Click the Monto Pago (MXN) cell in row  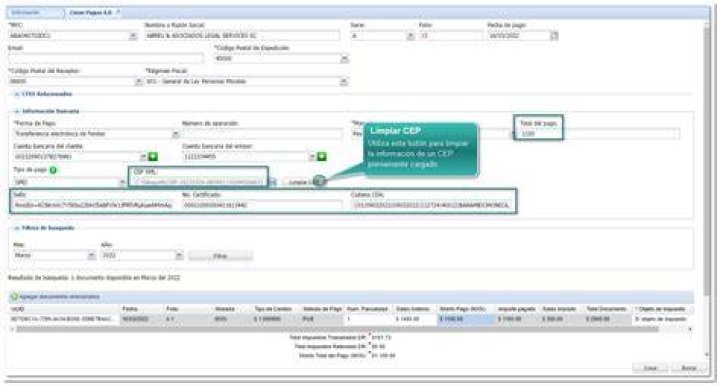(x=466, y=319)
